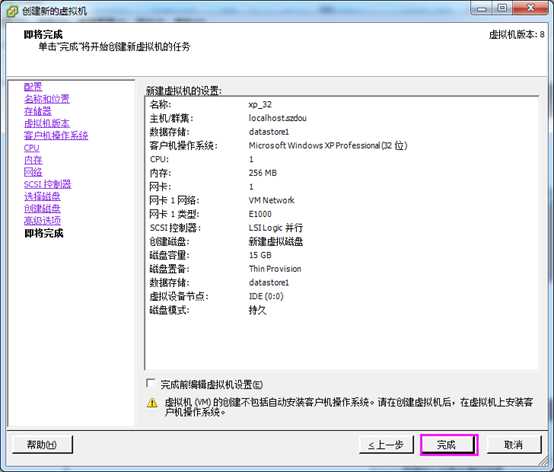Select the LSI Logic 并行 value
This screenshot has width=554, height=472.
[x=276, y=228]
